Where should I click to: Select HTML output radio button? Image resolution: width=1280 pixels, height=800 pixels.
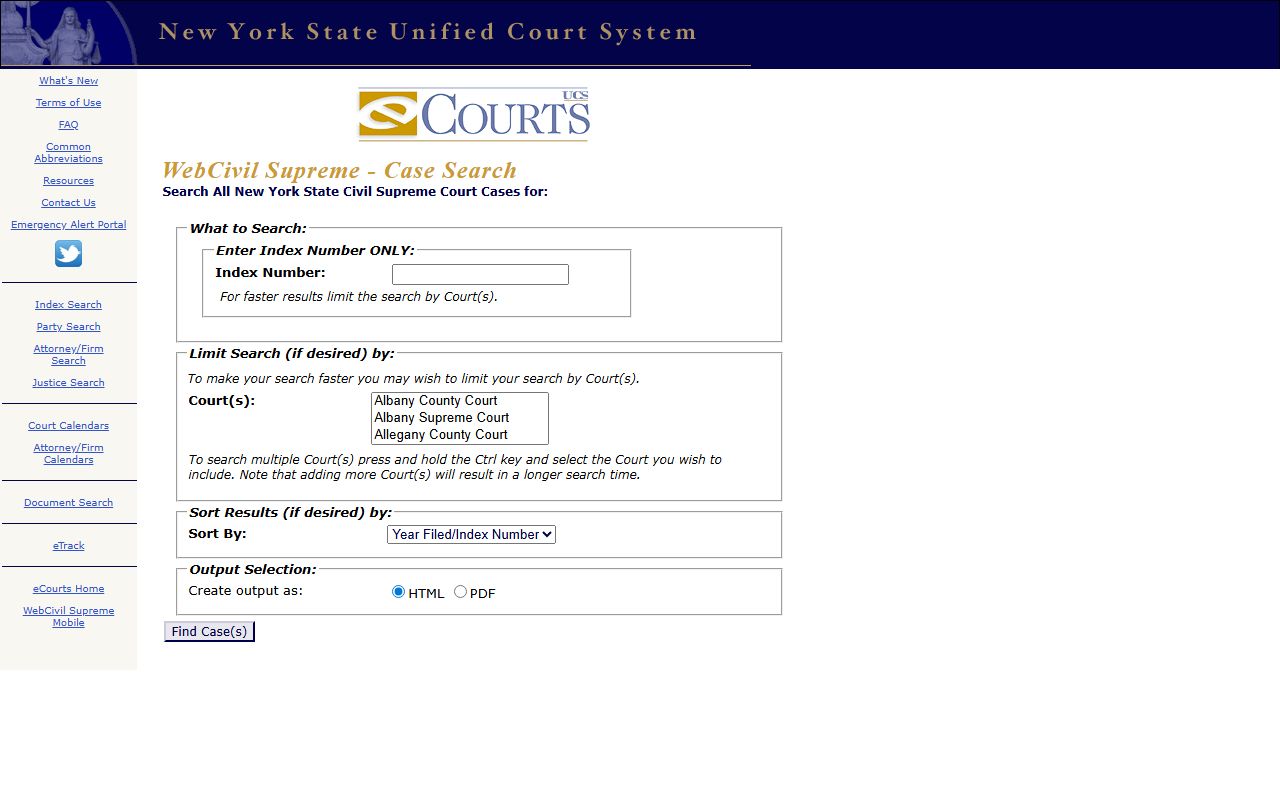[398, 592]
